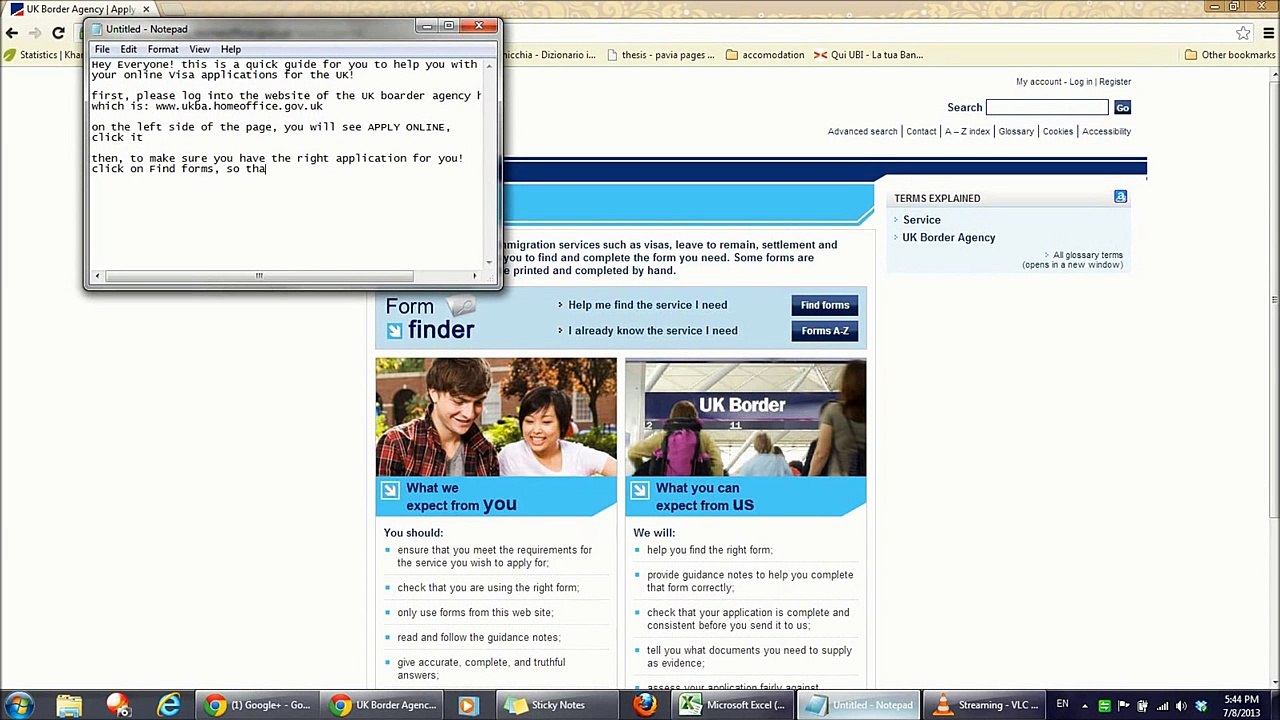Screen dimensions: 1280x720
Task: Click the 'Log in' link
Action: pyautogui.click(x=1081, y=82)
